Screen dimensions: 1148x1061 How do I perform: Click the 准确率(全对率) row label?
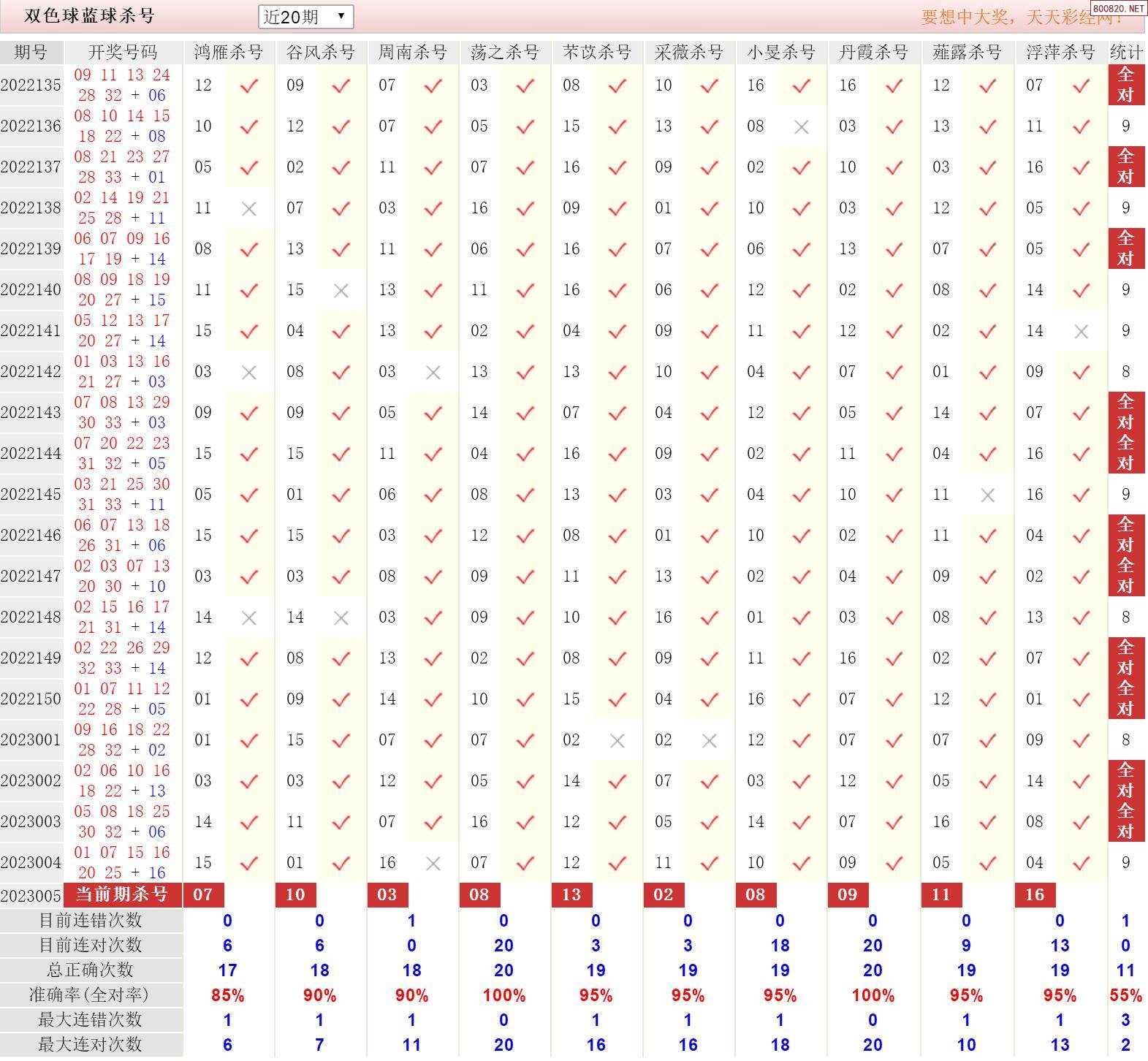(x=91, y=995)
